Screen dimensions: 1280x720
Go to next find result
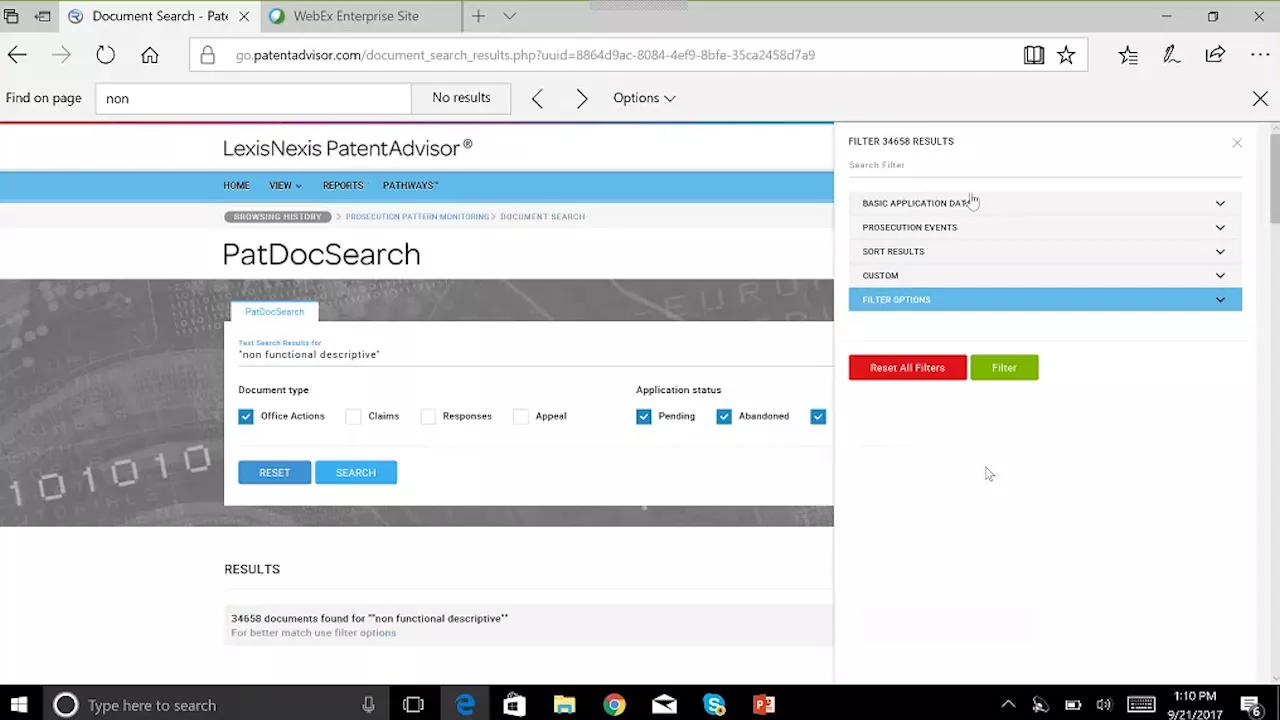582,98
